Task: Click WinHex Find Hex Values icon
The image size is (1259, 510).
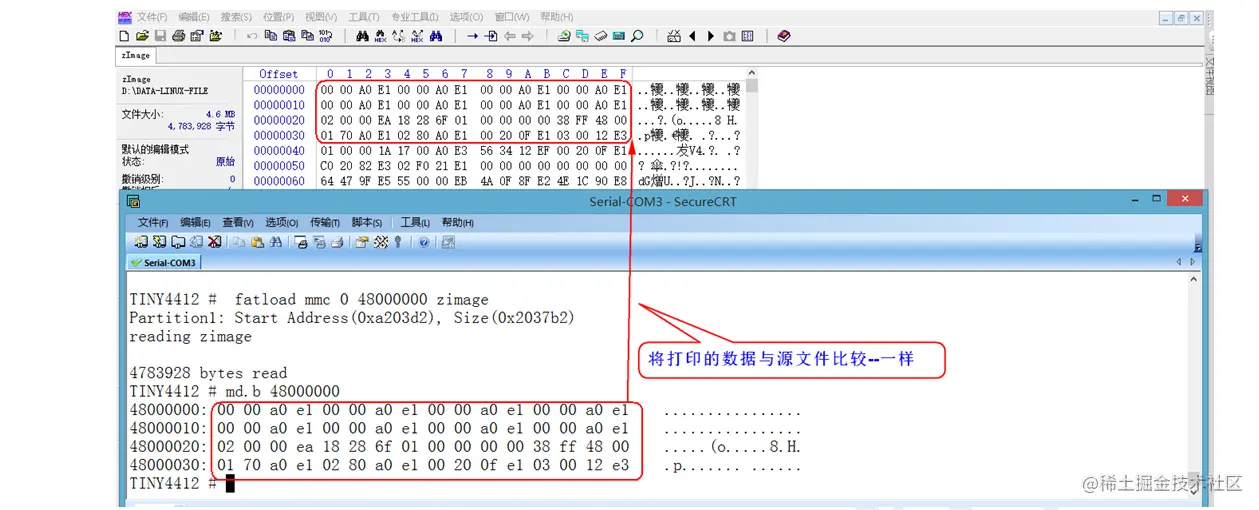Action: click(381, 36)
